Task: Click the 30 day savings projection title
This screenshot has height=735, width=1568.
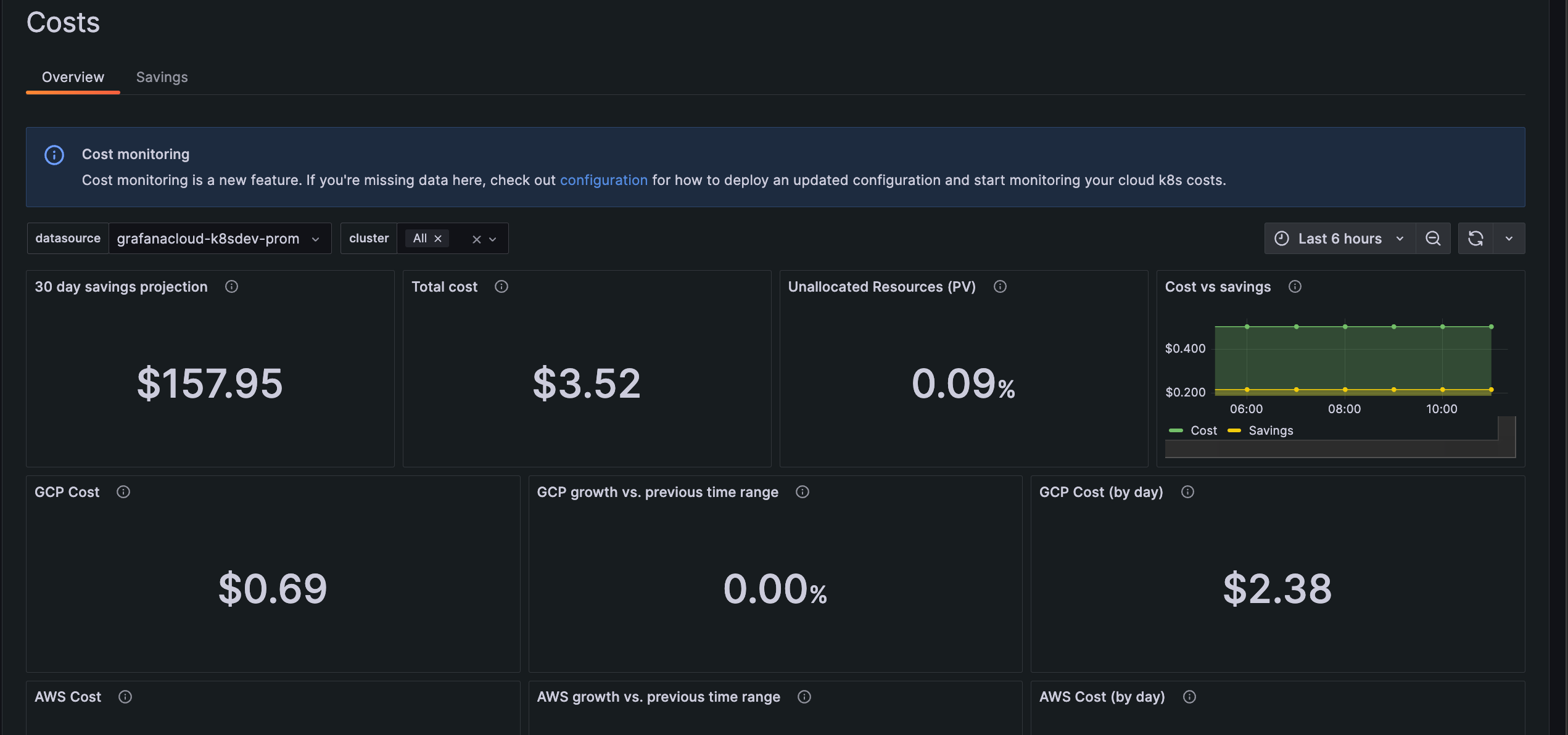Action: 121,287
